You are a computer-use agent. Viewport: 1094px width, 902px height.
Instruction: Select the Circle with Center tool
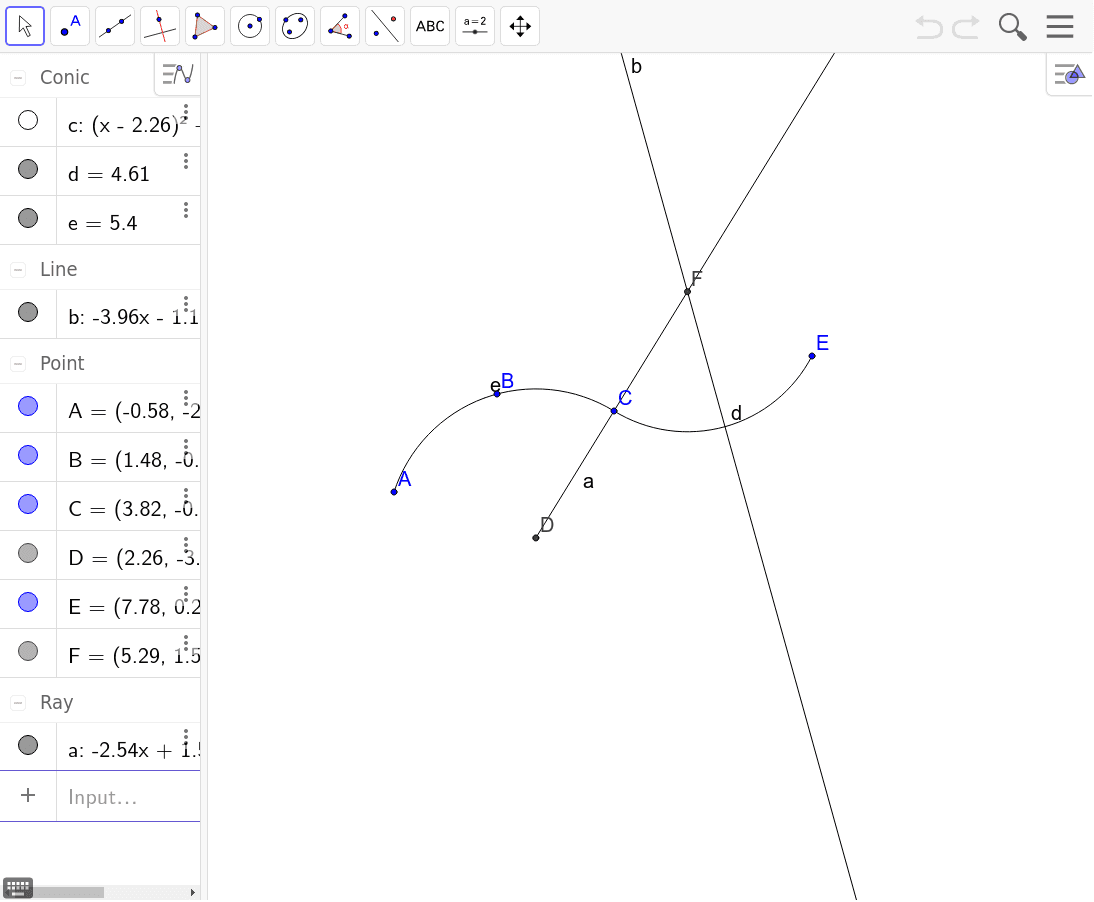[250, 27]
